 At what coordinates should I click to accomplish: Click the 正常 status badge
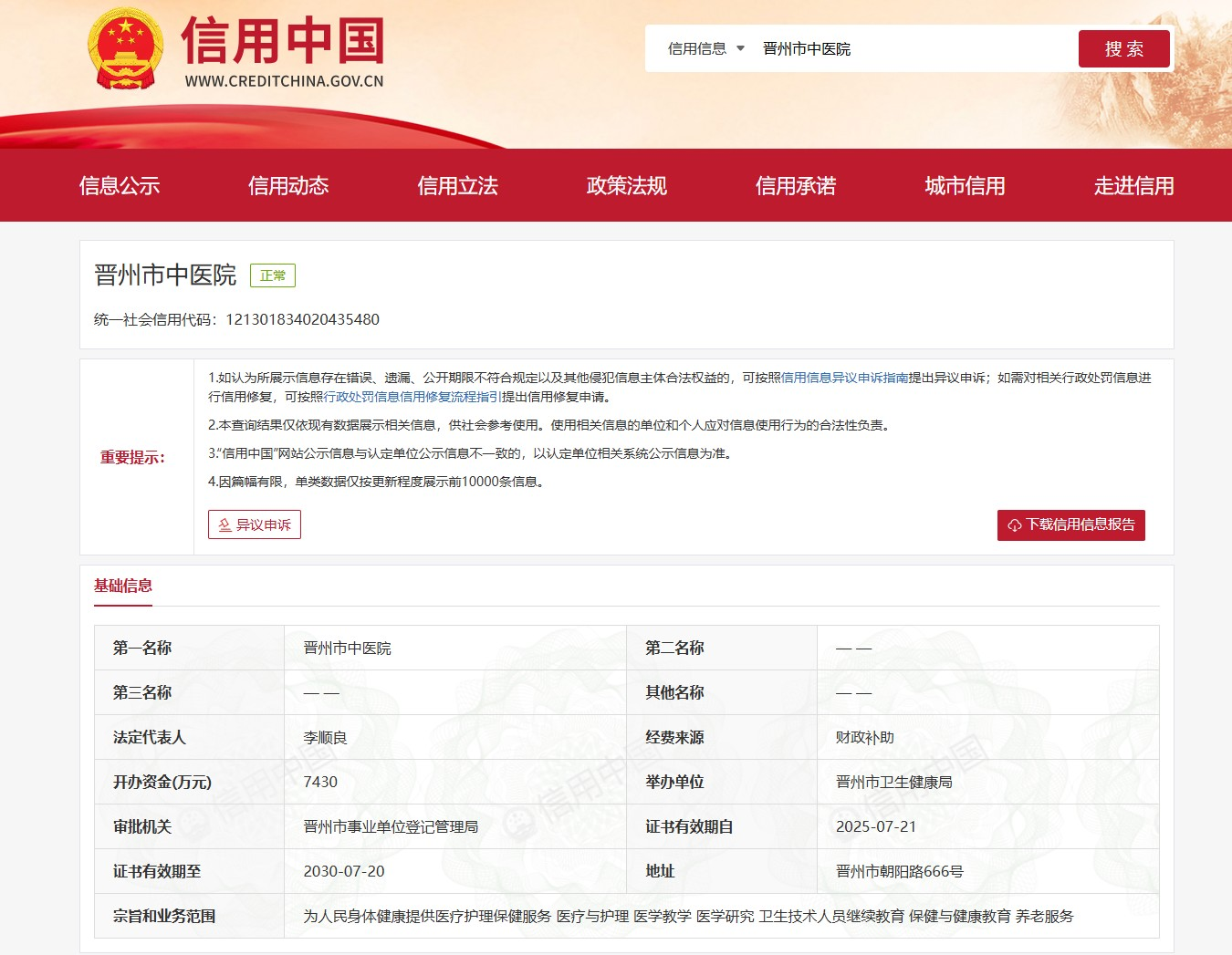click(272, 275)
